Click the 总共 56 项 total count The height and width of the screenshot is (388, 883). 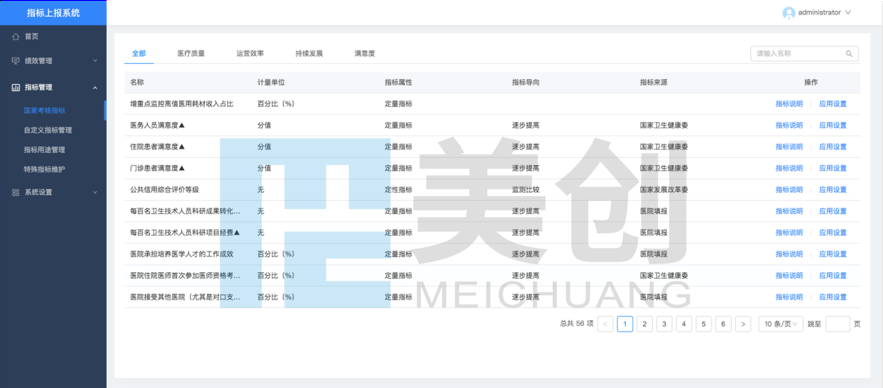pos(577,324)
